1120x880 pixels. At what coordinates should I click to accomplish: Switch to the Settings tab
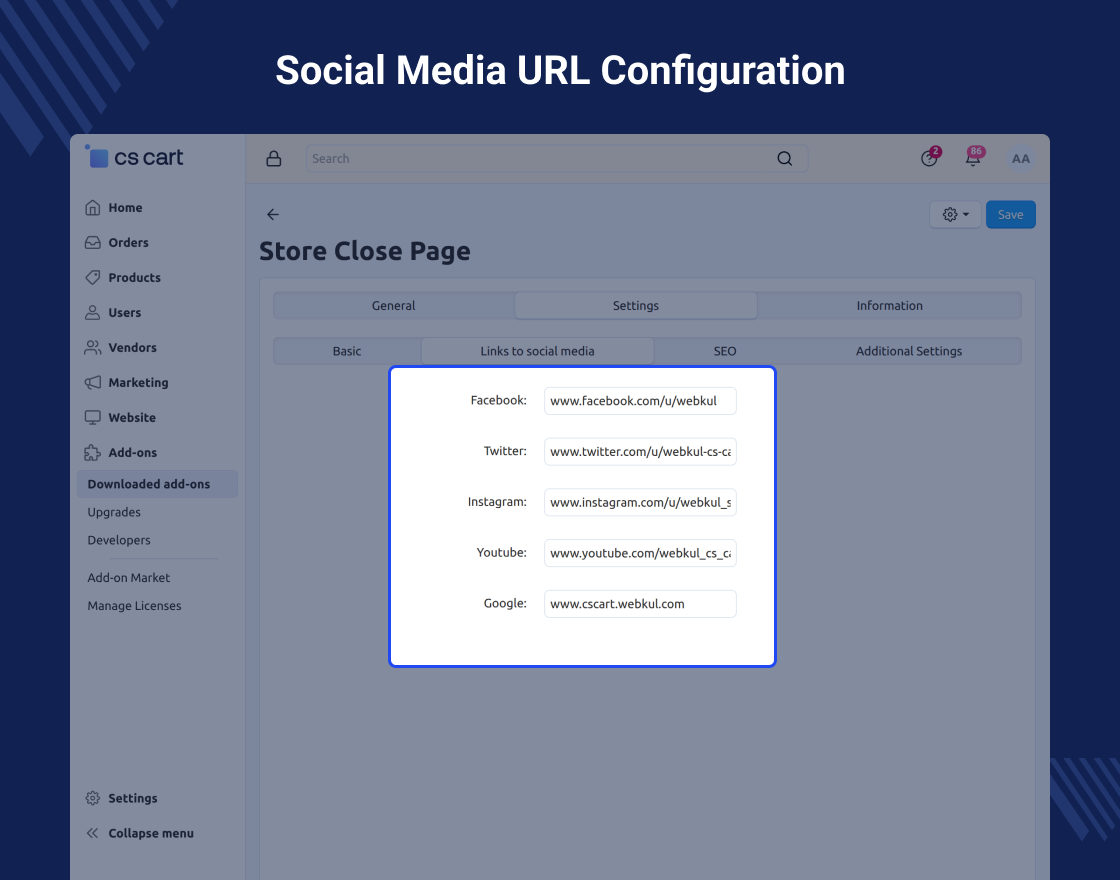click(x=636, y=305)
